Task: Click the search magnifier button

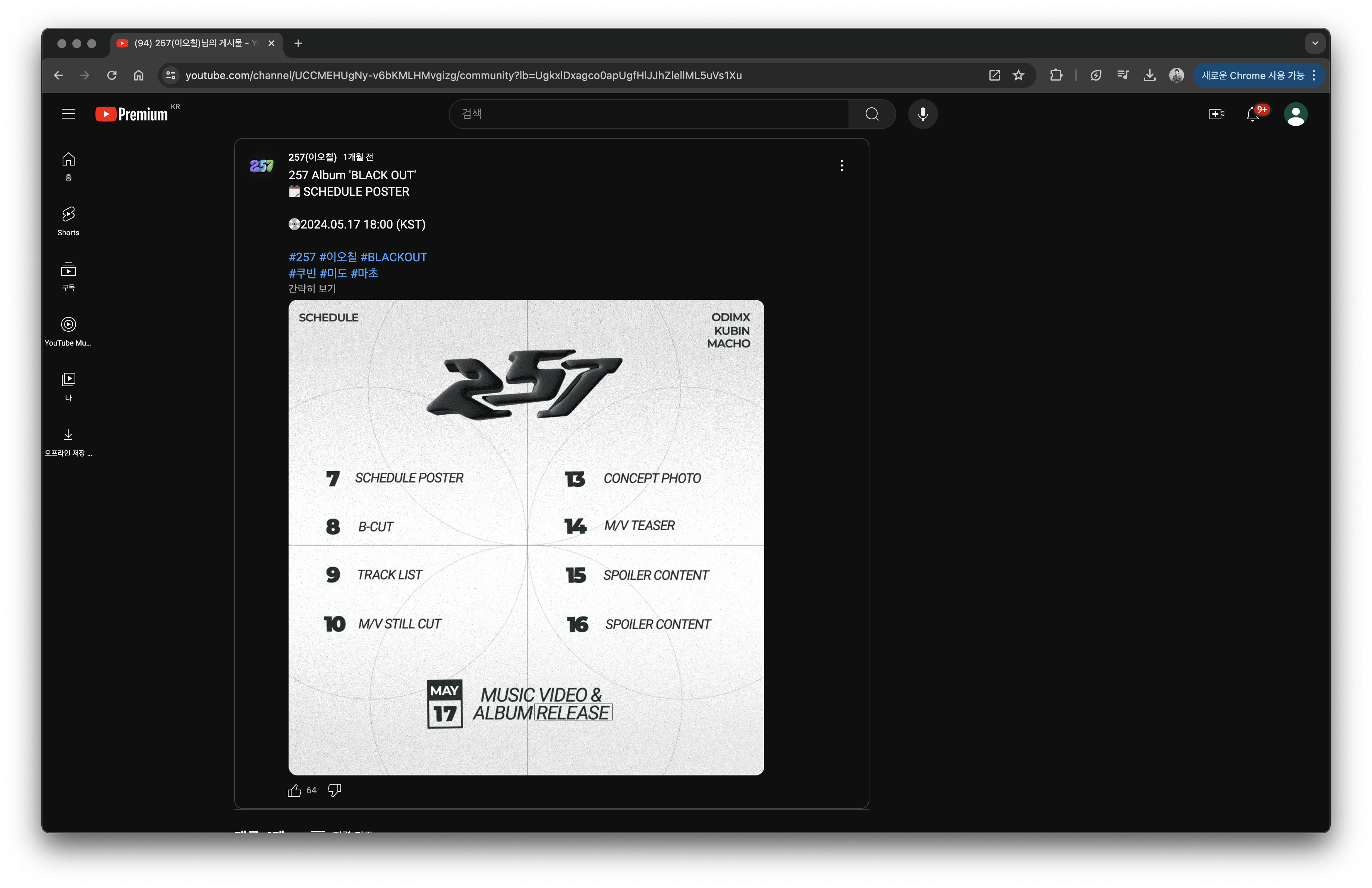Action: [872, 114]
